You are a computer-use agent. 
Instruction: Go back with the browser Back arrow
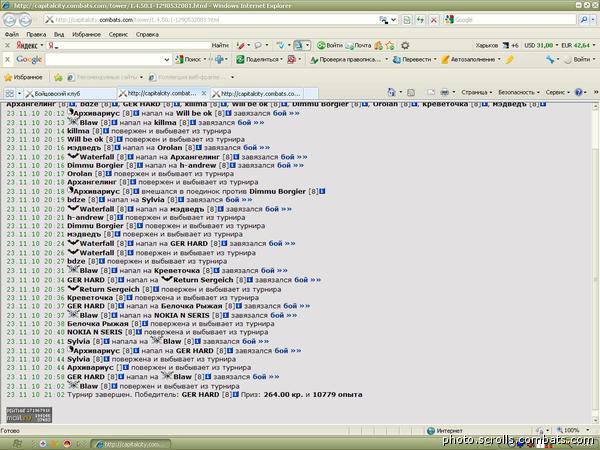click(9, 20)
